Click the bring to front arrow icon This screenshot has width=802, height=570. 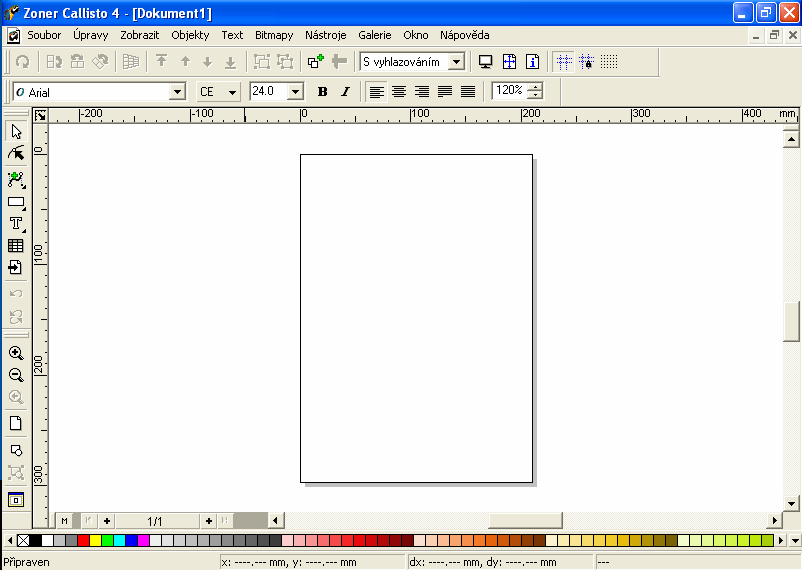[x=162, y=62]
